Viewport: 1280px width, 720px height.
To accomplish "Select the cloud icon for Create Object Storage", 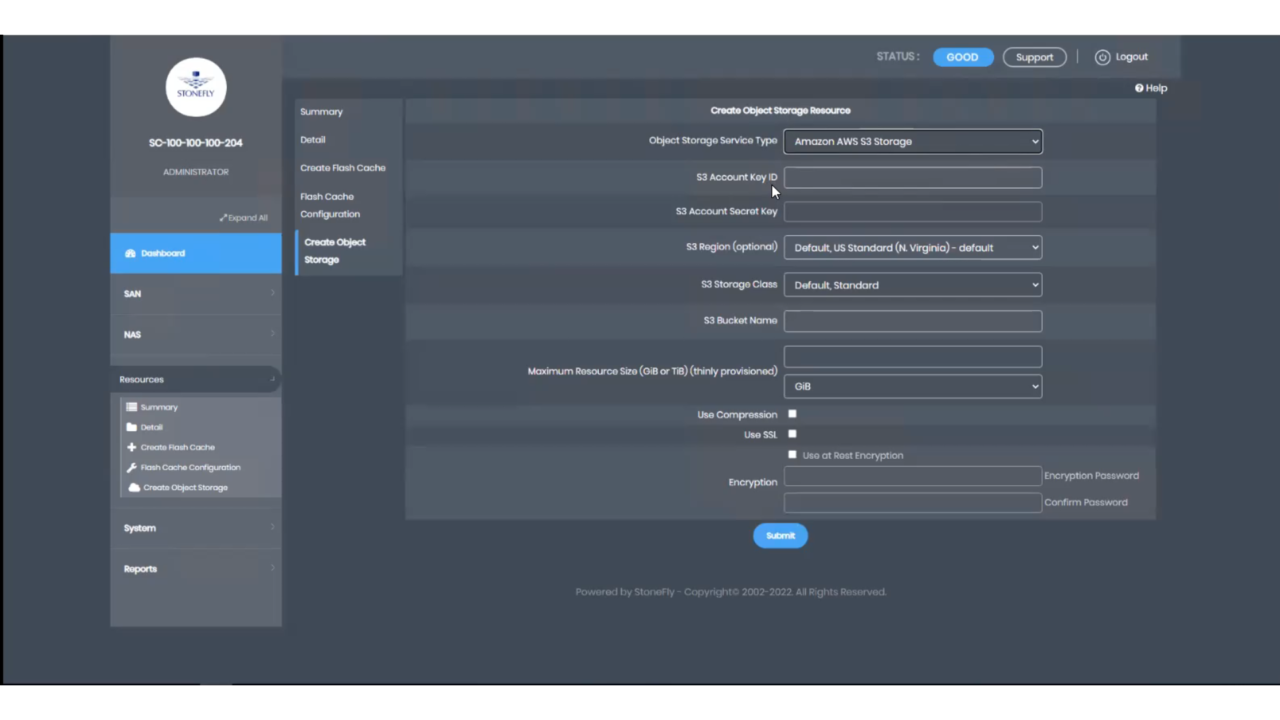I will 134,487.
